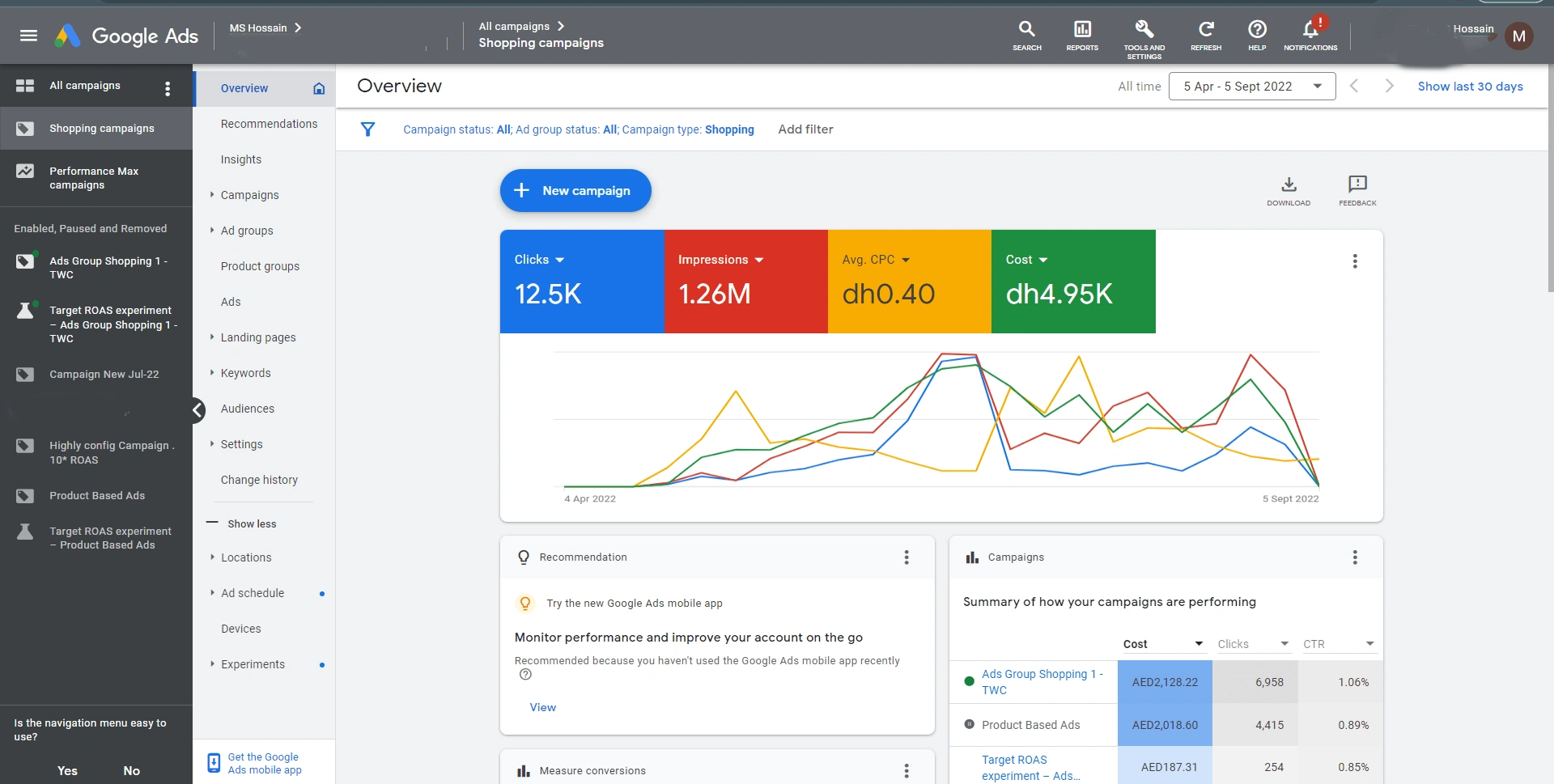1554x784 pixels.
Task: Click the Campaign status filter text
Action: click(x=456, y=129)
